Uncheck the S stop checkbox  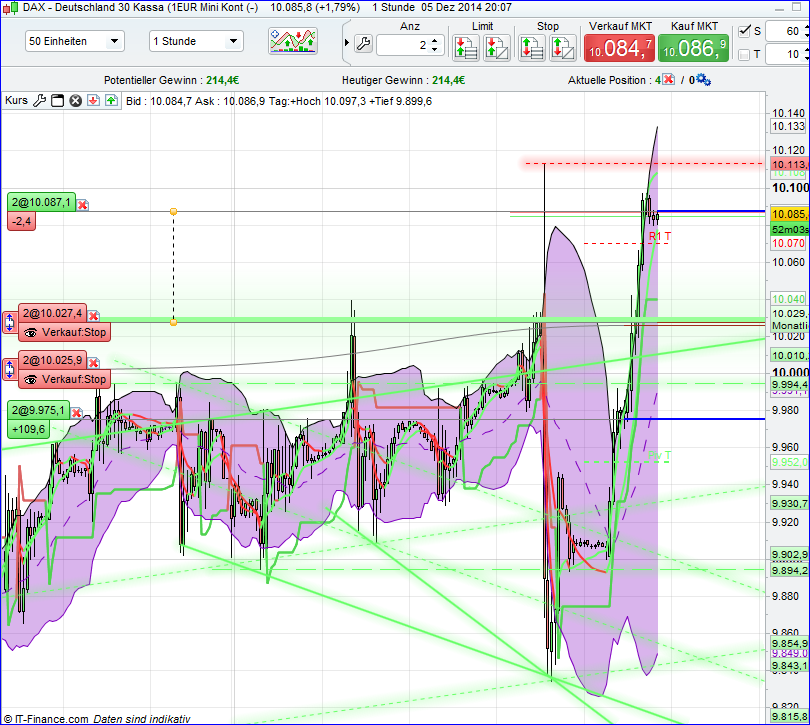pyautogui.click(x=744, y=31)
